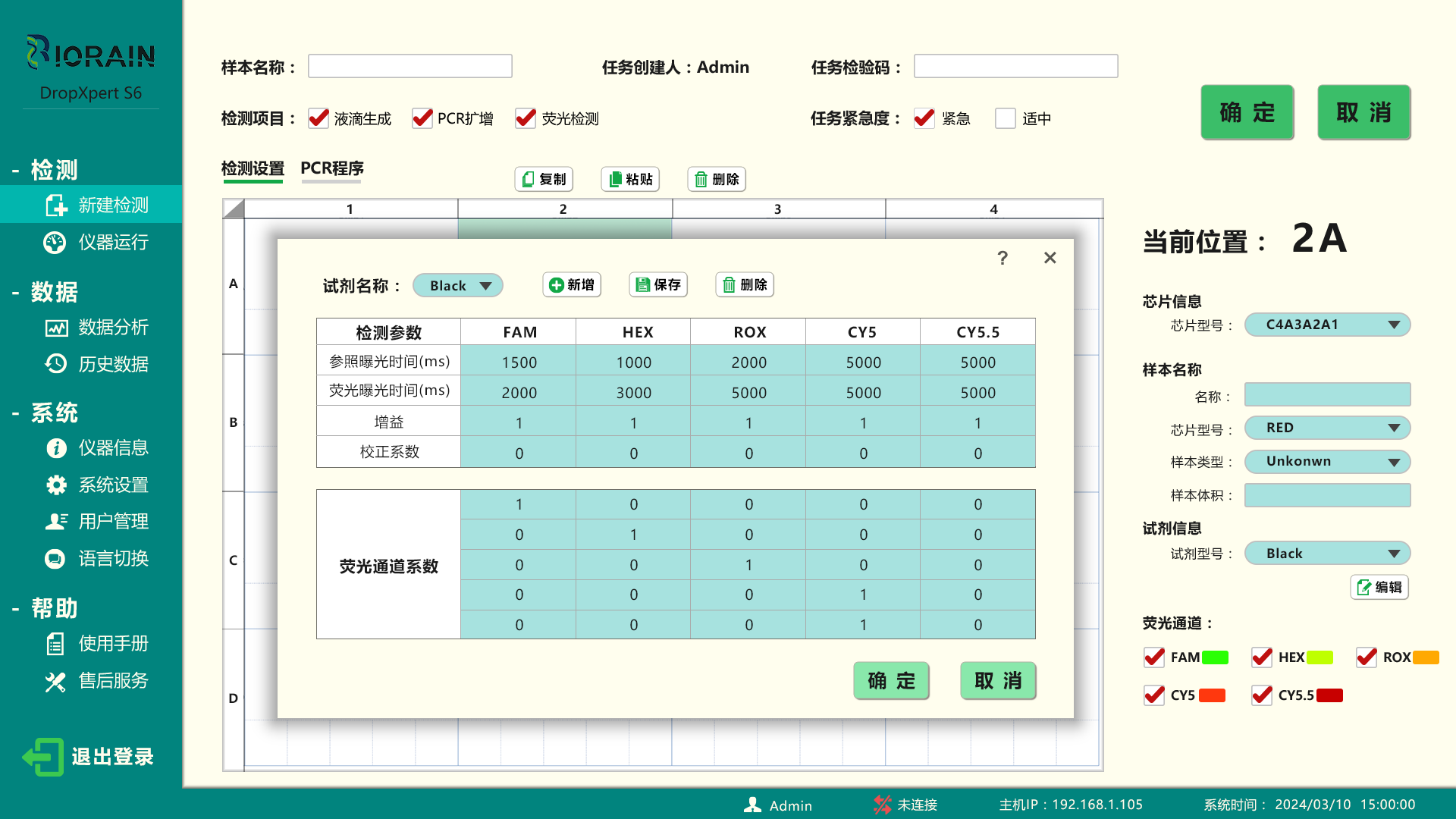Expand the 芯片型号 C4A3A2A1 dropdown
Viewport: 1456px width, 819px height.
(x=1327, y=325)
